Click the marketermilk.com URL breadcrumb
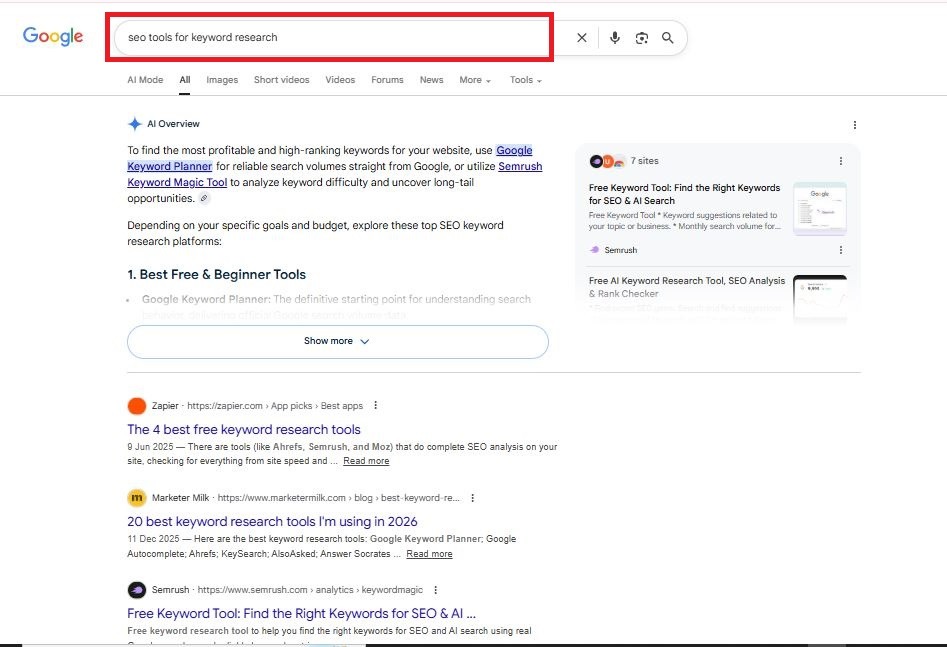 pyautogui.click(x=338, y=498)
